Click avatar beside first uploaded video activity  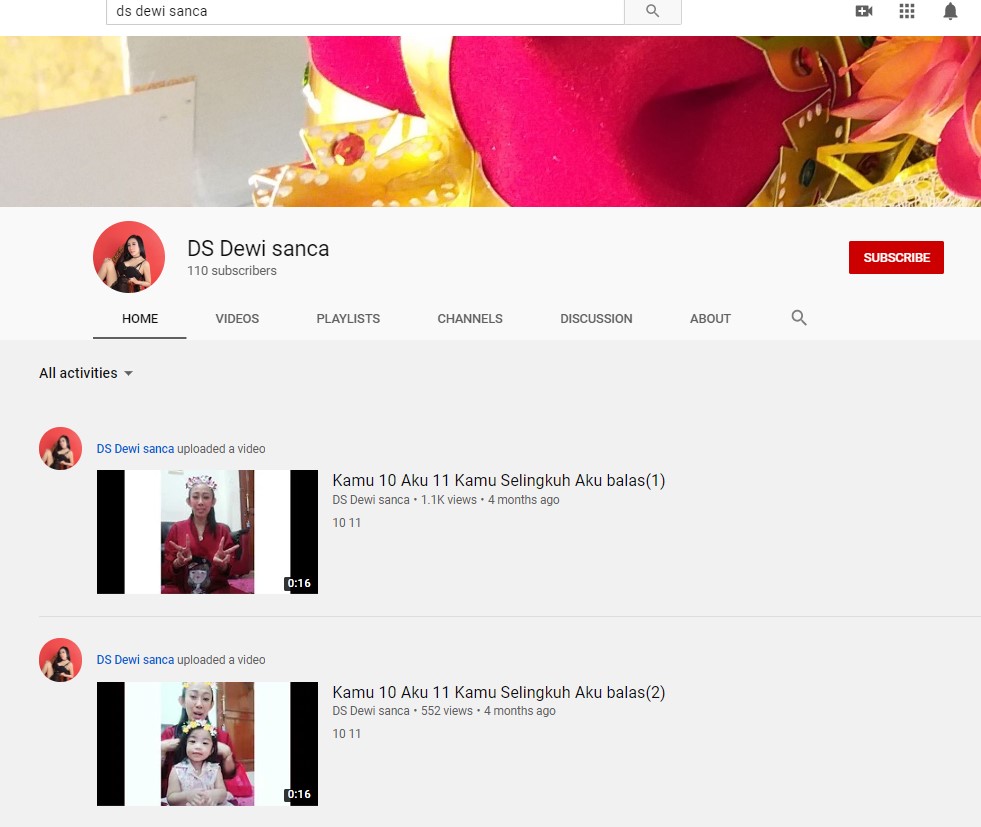pyautogui.click(x=61, y=449)
